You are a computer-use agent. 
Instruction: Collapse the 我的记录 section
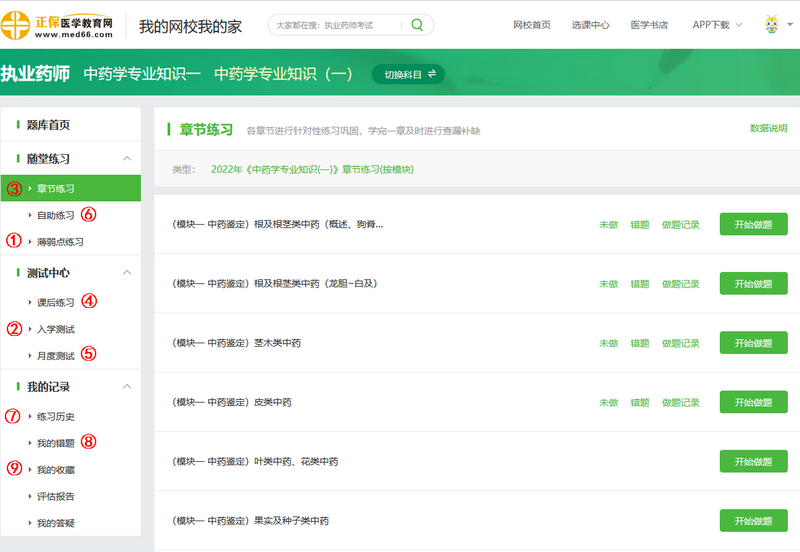click(x=126, y=387)
